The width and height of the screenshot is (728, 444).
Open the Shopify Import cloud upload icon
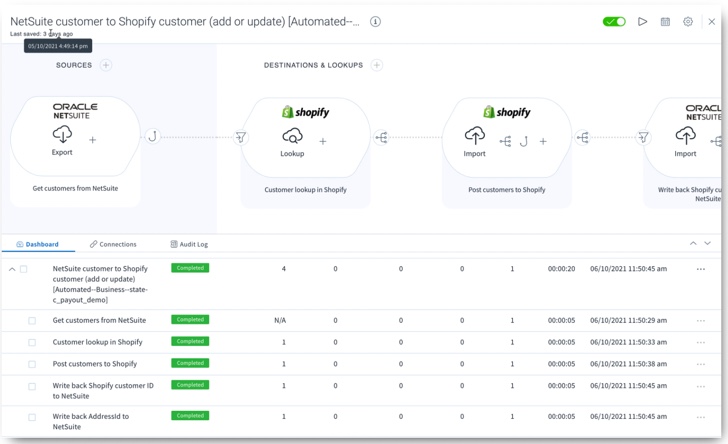474,136
